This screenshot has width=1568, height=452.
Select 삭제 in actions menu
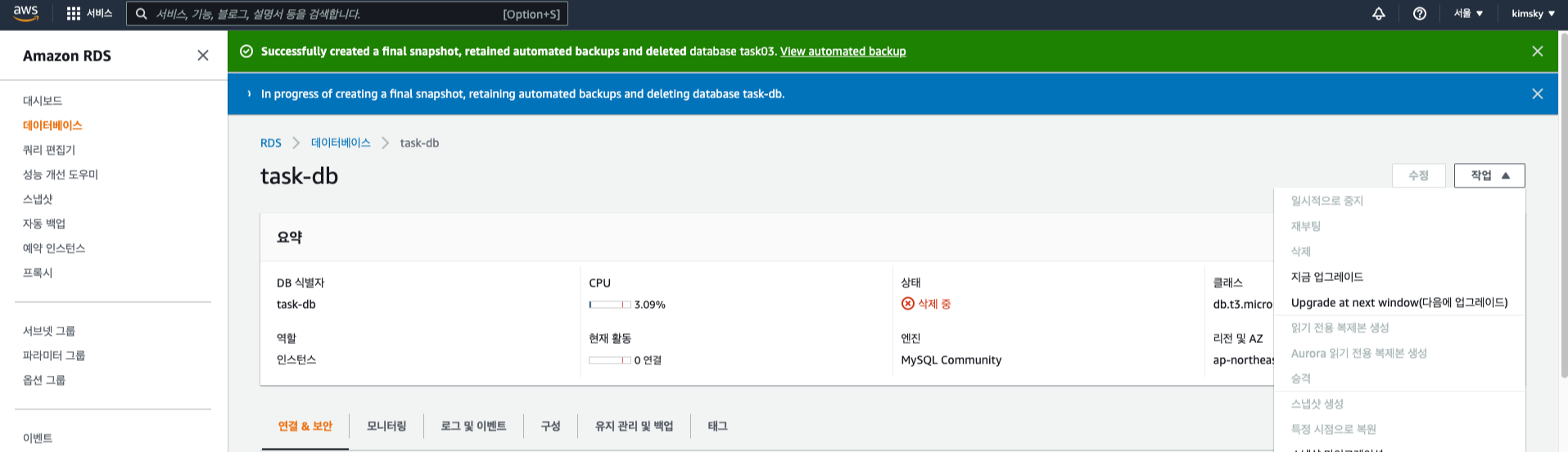[1399, 251]
